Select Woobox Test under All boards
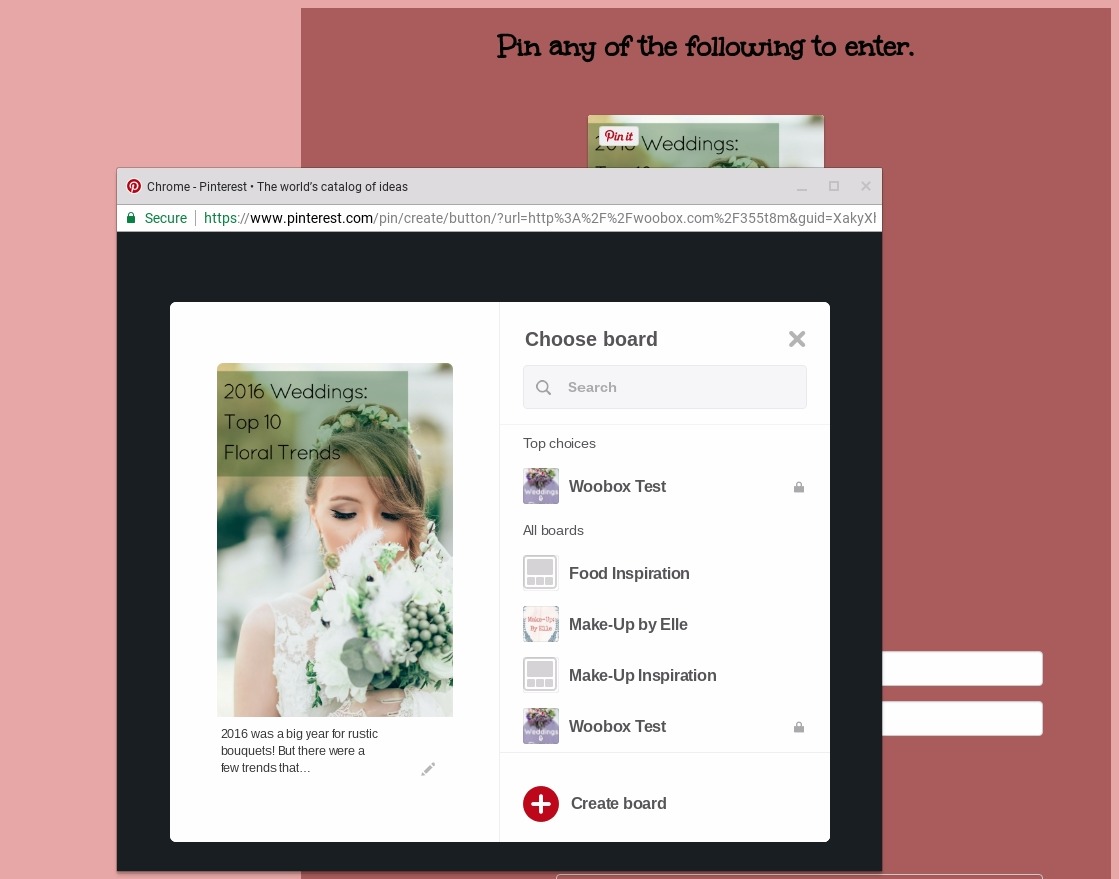1119x879 pixels. tap(664, 726)
